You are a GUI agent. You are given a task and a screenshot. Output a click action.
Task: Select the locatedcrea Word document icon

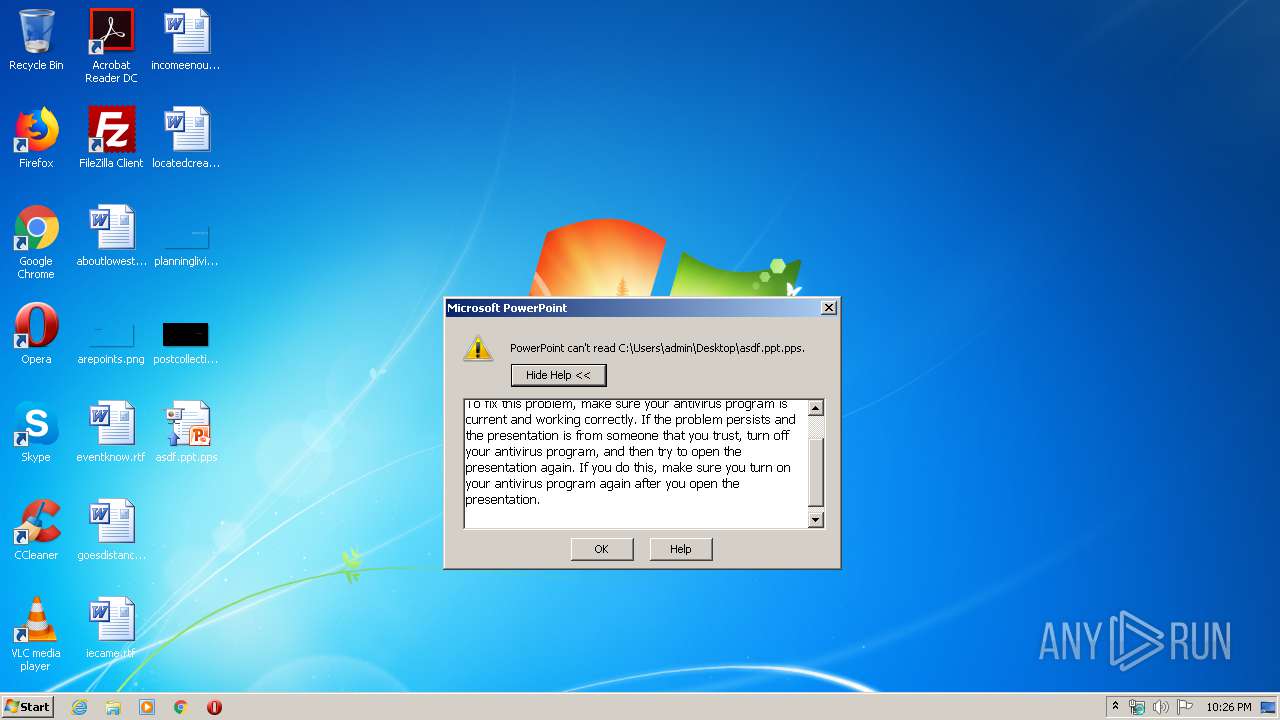pyautogui.click(x=186, y=138)
